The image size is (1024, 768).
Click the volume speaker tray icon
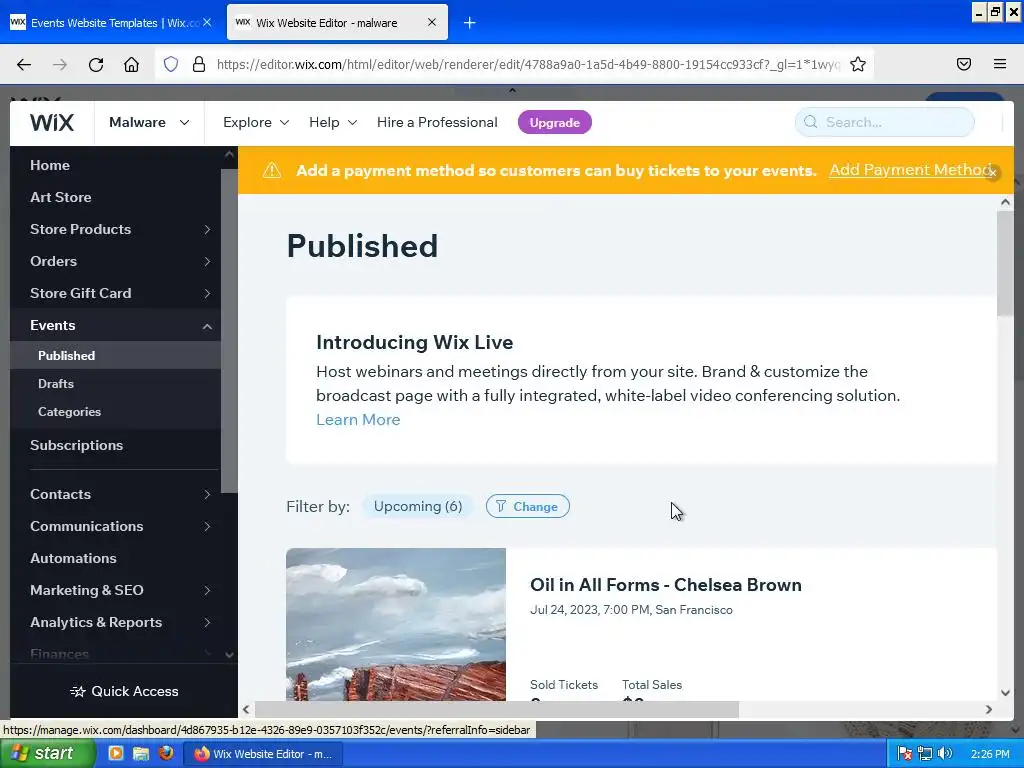944,754
